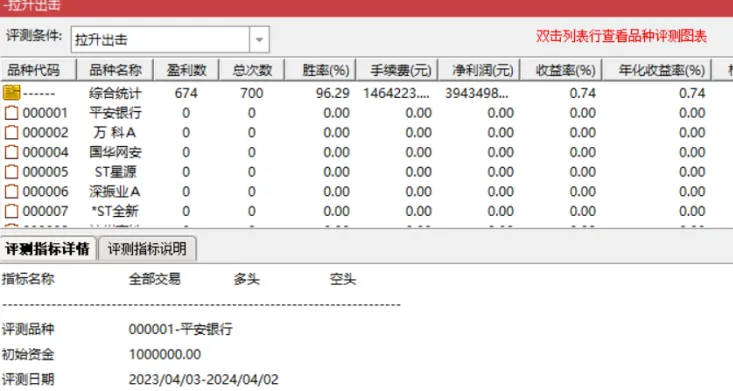Click stock code 000004

(45, 152)
